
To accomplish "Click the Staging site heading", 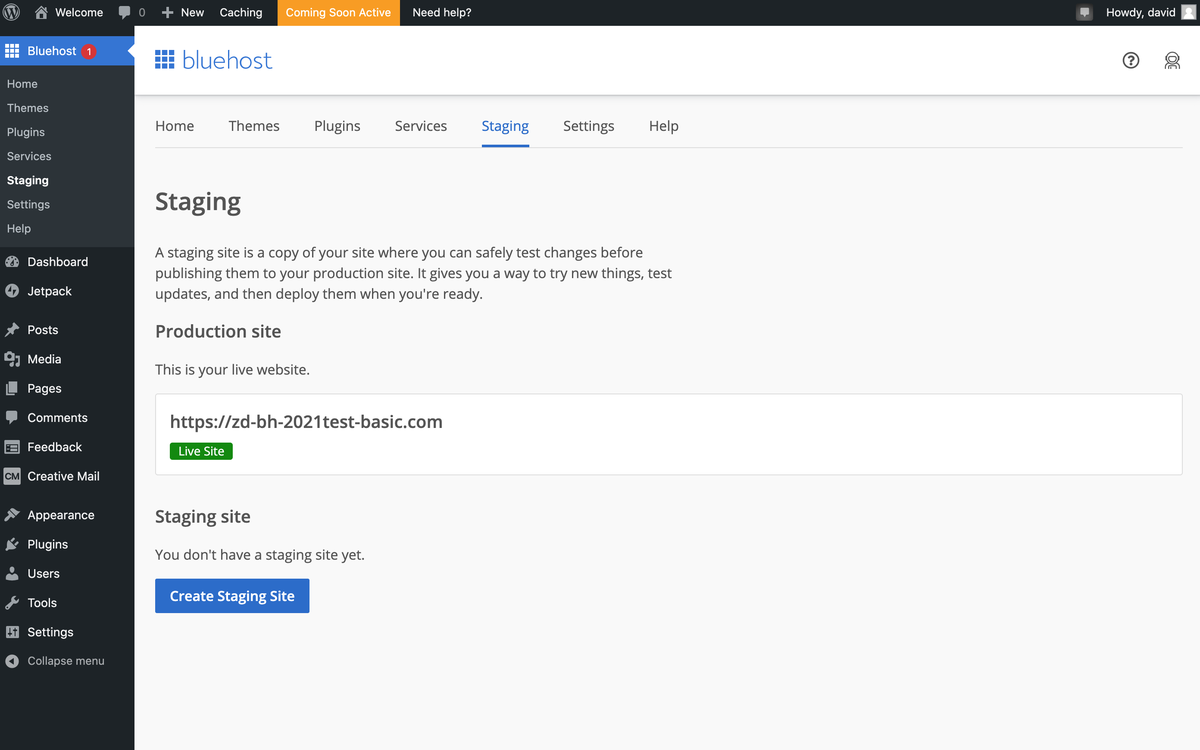I will tap(203, 517).
